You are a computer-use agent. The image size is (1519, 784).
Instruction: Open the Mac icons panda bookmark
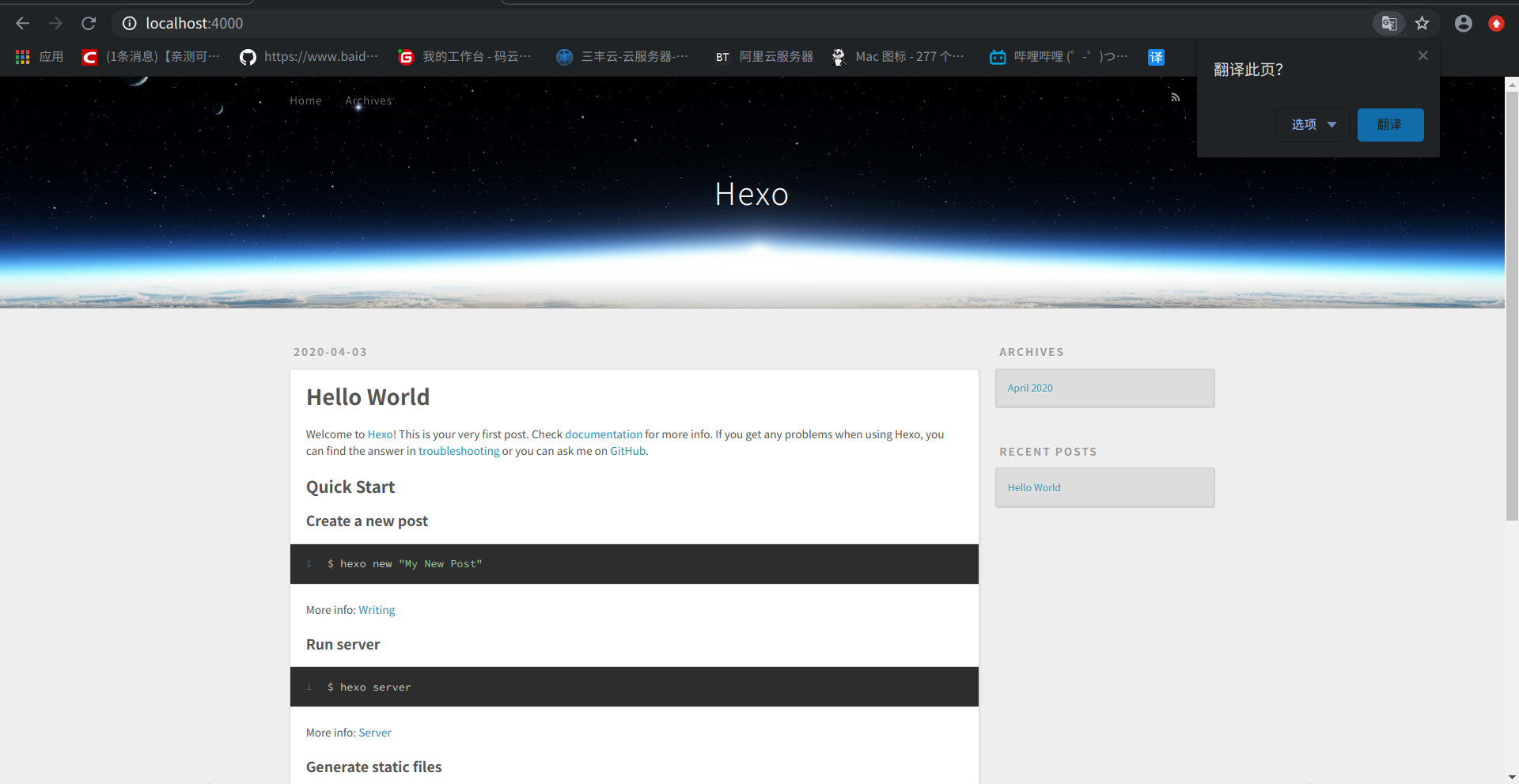(x=898, y=57)
